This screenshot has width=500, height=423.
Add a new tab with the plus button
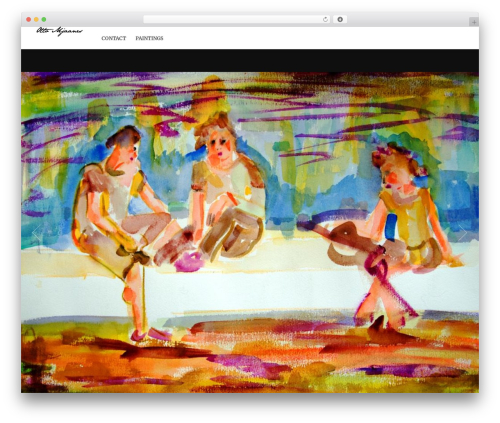point(474,22)
